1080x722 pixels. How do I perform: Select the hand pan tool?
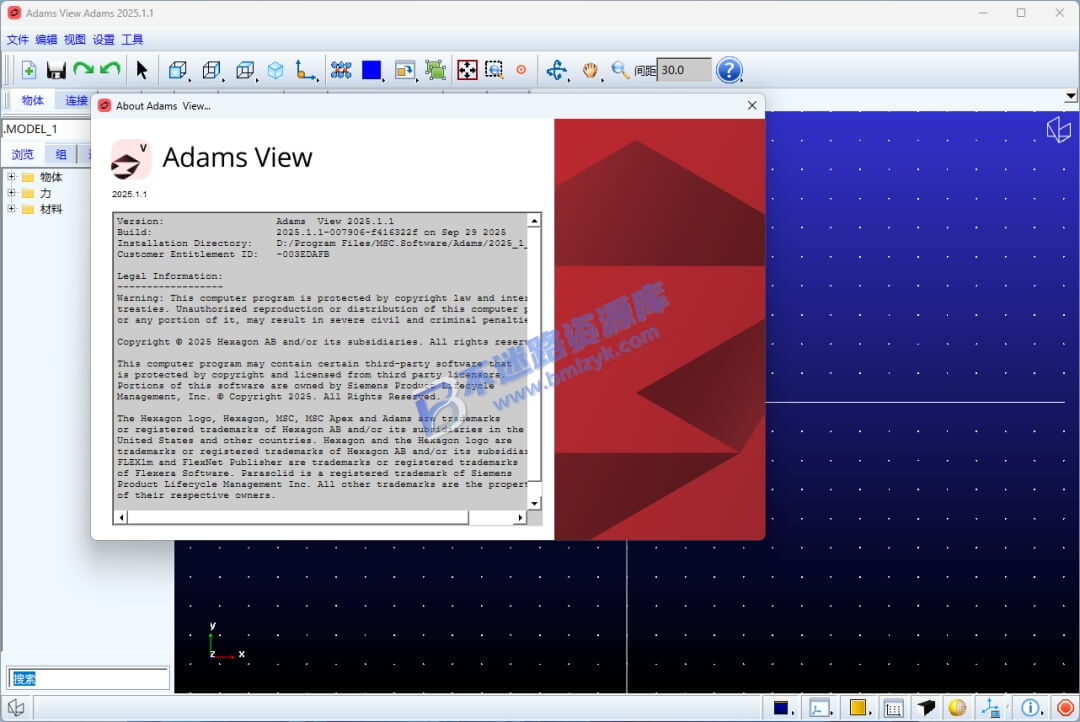pyautogui.click(x=590, y=70)
